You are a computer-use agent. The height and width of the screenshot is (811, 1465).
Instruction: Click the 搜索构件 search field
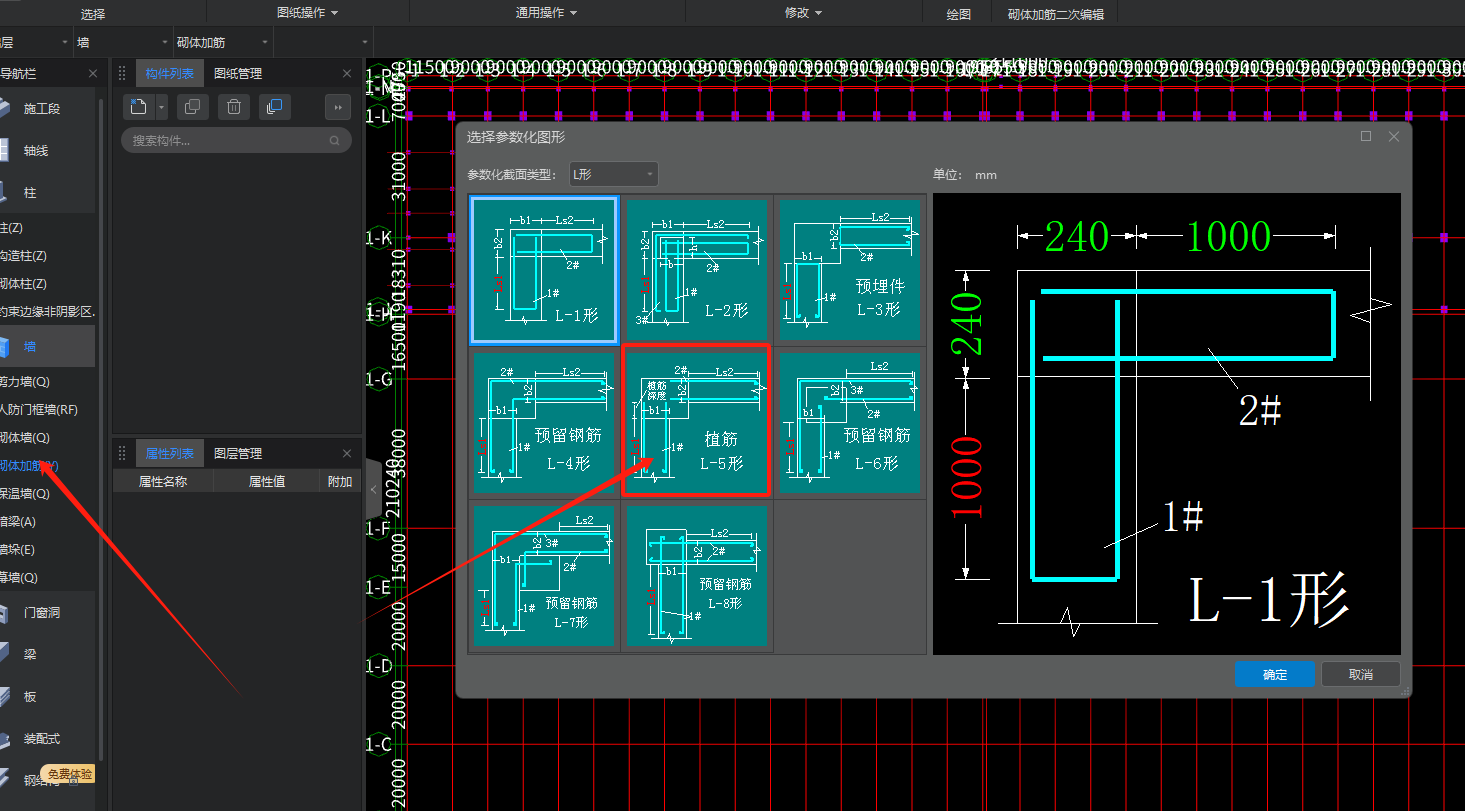pos(236,141)
